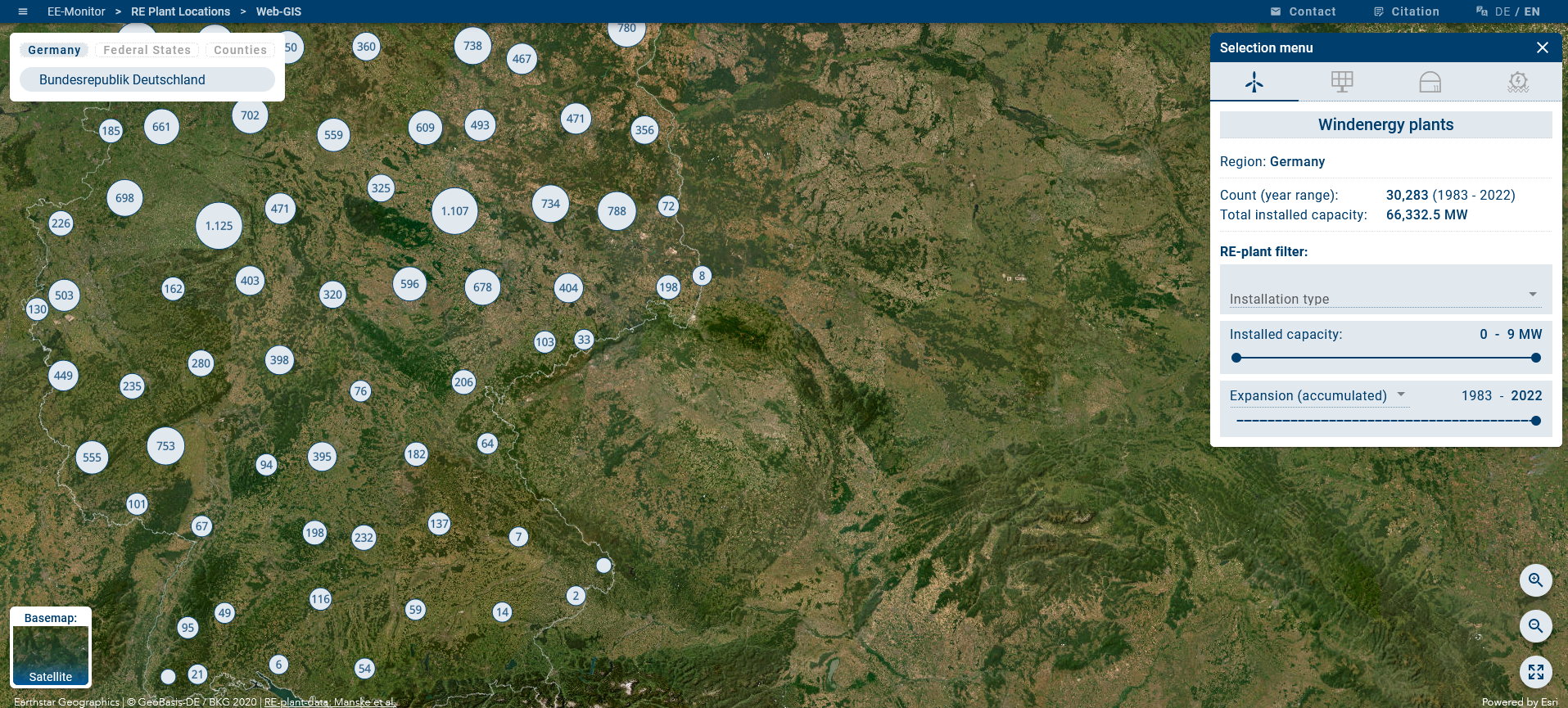Open EE-Monitor breadcrumb link

pos(76,11)
